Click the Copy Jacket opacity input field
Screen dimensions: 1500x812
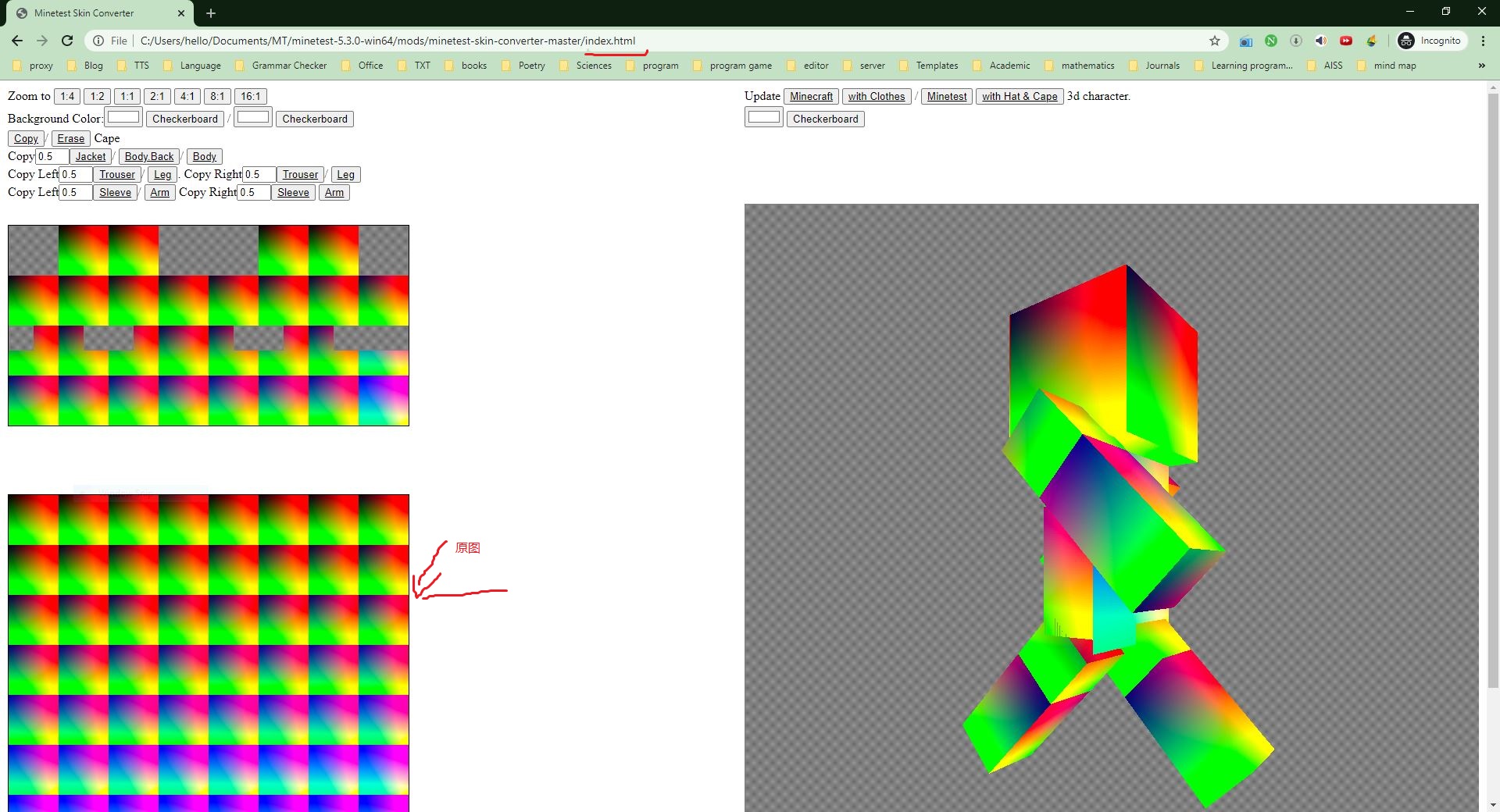[52, 156]
